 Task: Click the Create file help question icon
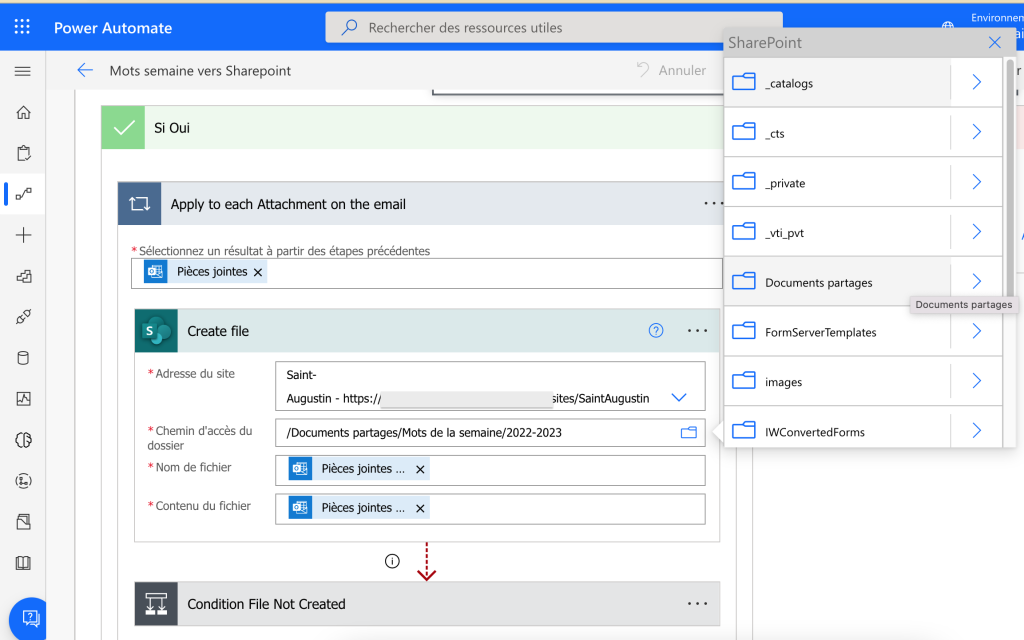pyautogui.click(x=656, y=330)
